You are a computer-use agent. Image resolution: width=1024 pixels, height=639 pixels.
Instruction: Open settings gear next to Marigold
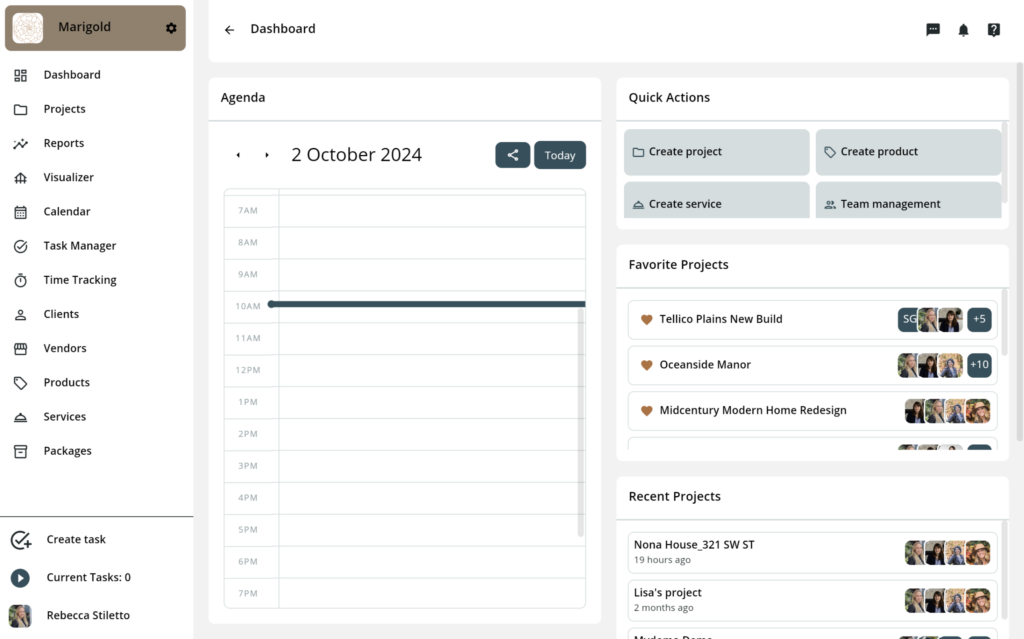(171, 28)
